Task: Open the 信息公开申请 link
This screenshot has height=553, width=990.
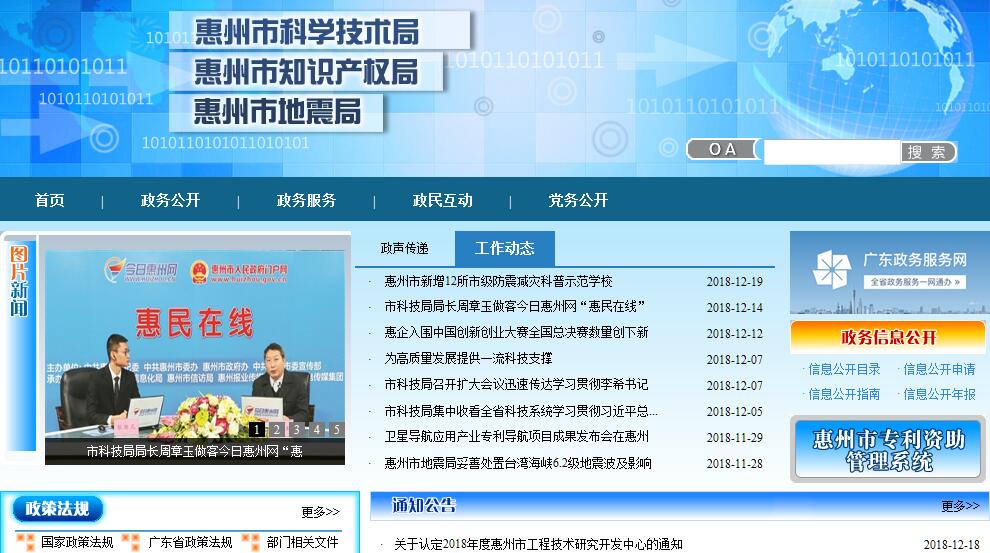Action: (x=939, y=369)
